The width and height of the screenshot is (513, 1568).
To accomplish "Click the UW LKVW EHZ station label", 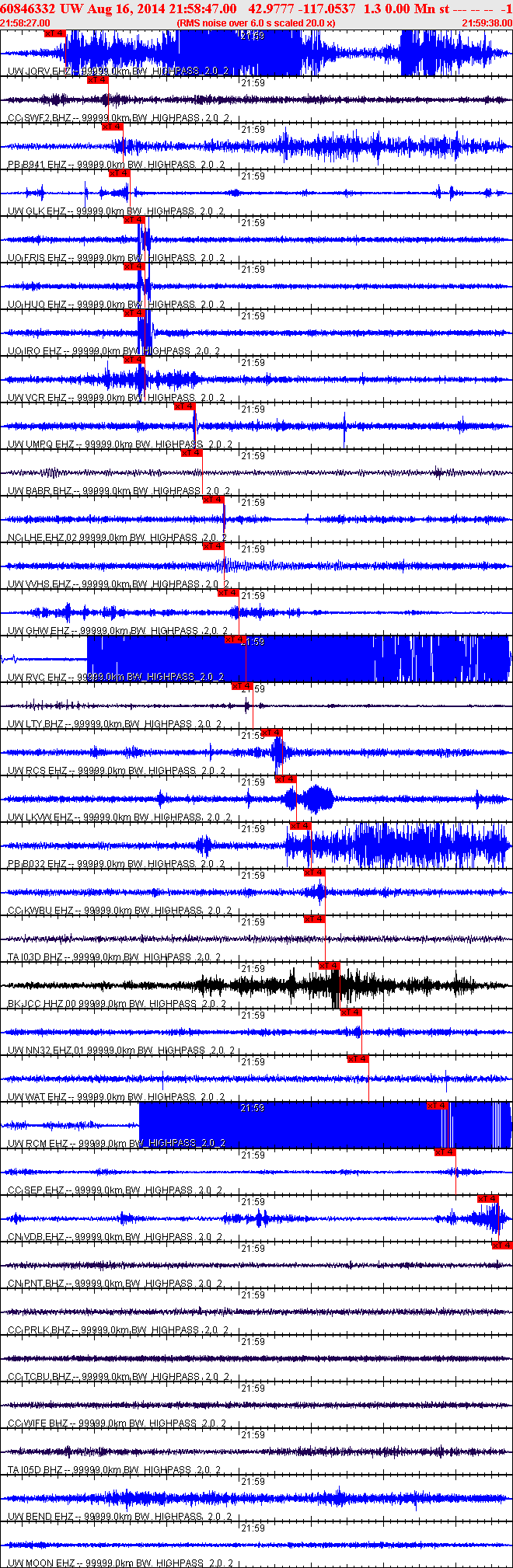I will click(120, 817).
